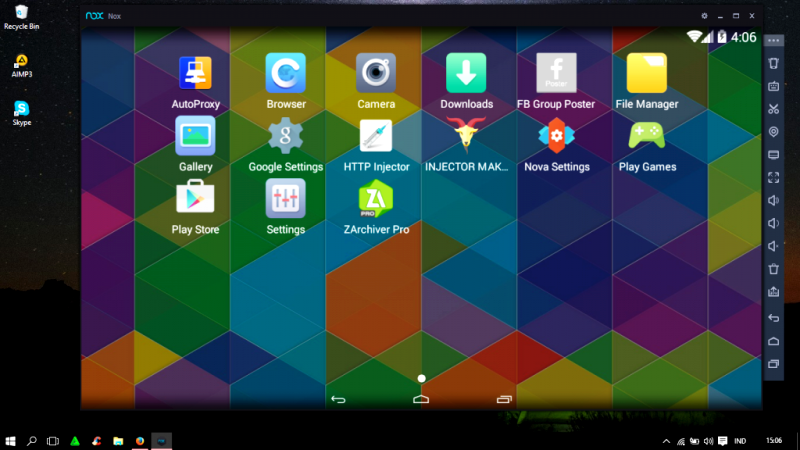Open Skype desktop shortcut

21,113
